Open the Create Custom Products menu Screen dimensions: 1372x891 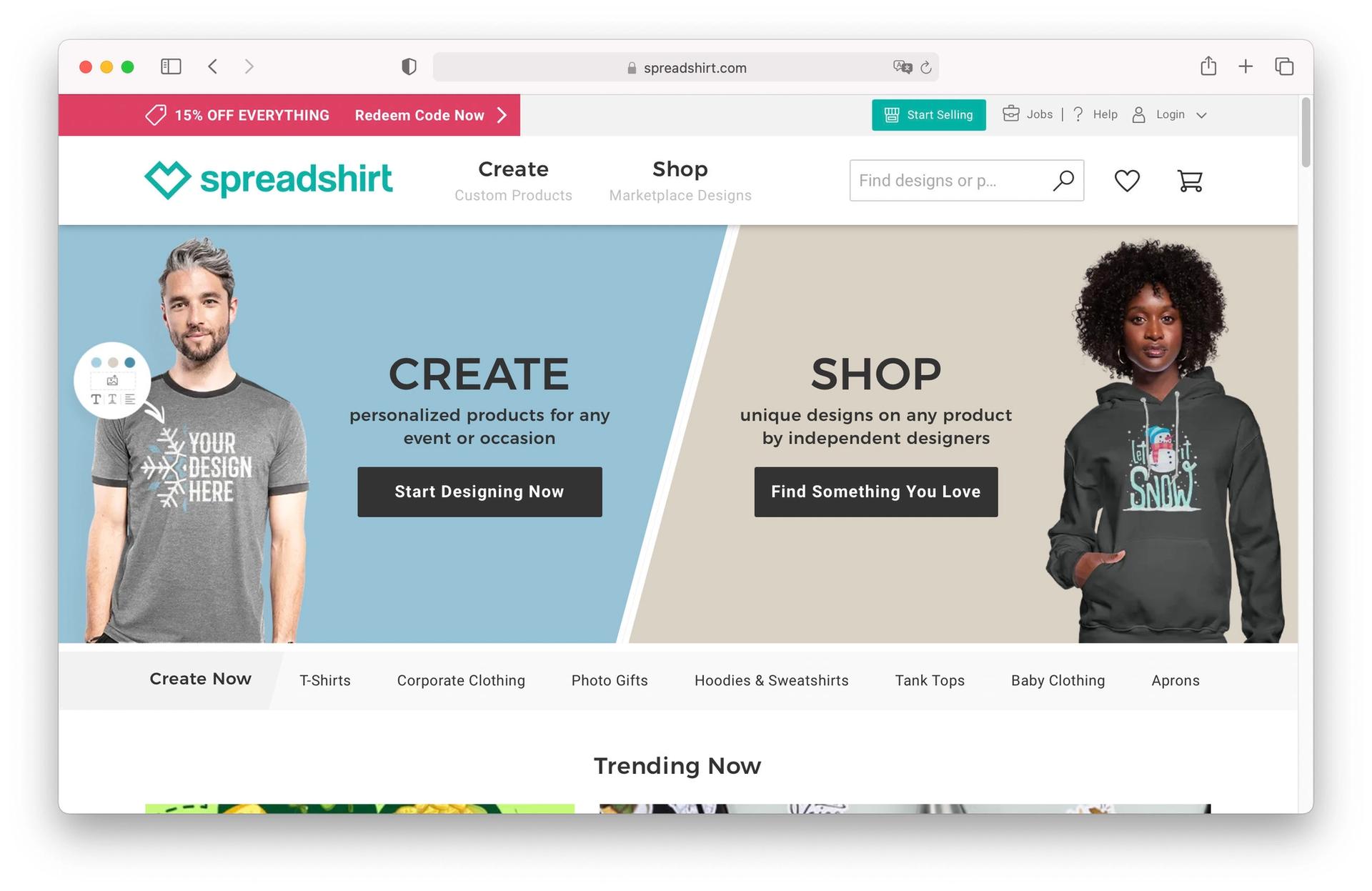pos(513,181)
